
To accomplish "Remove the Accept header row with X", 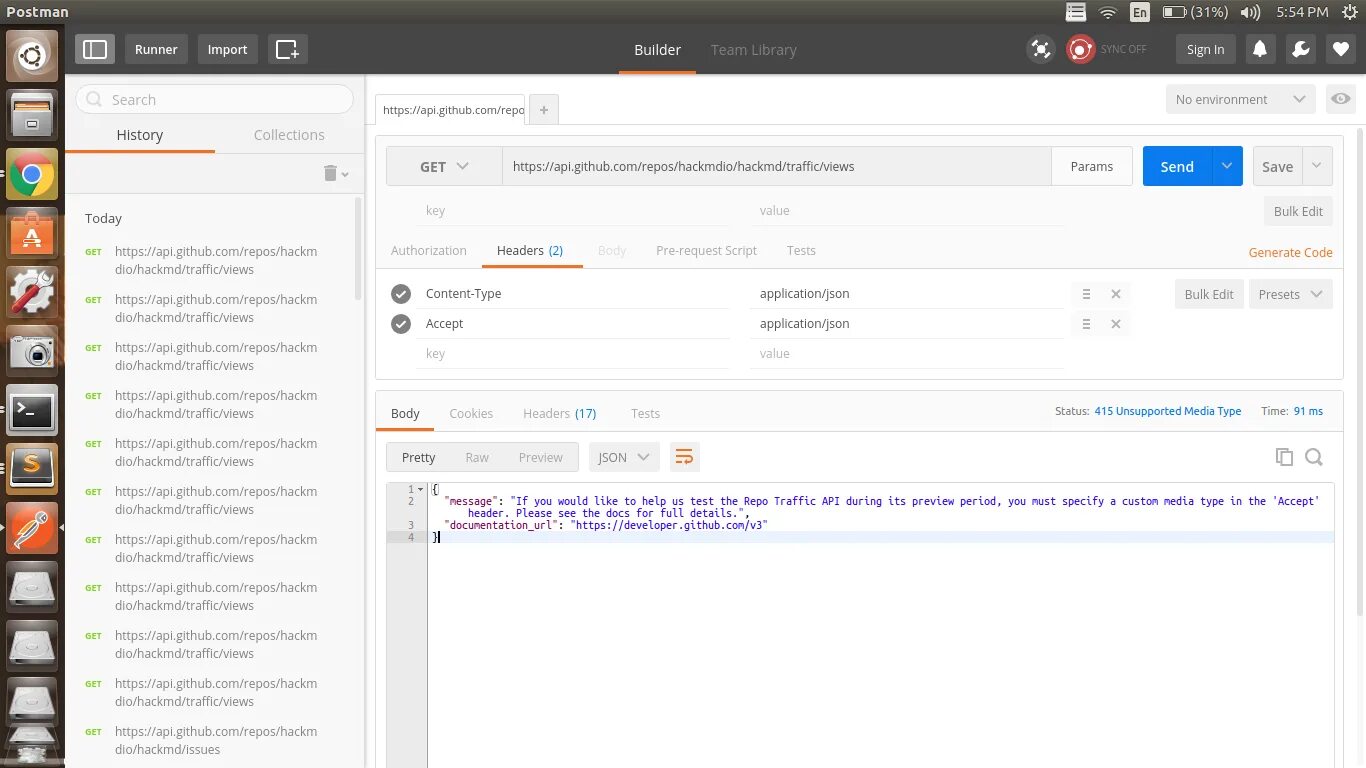I will click(1115, 324).
